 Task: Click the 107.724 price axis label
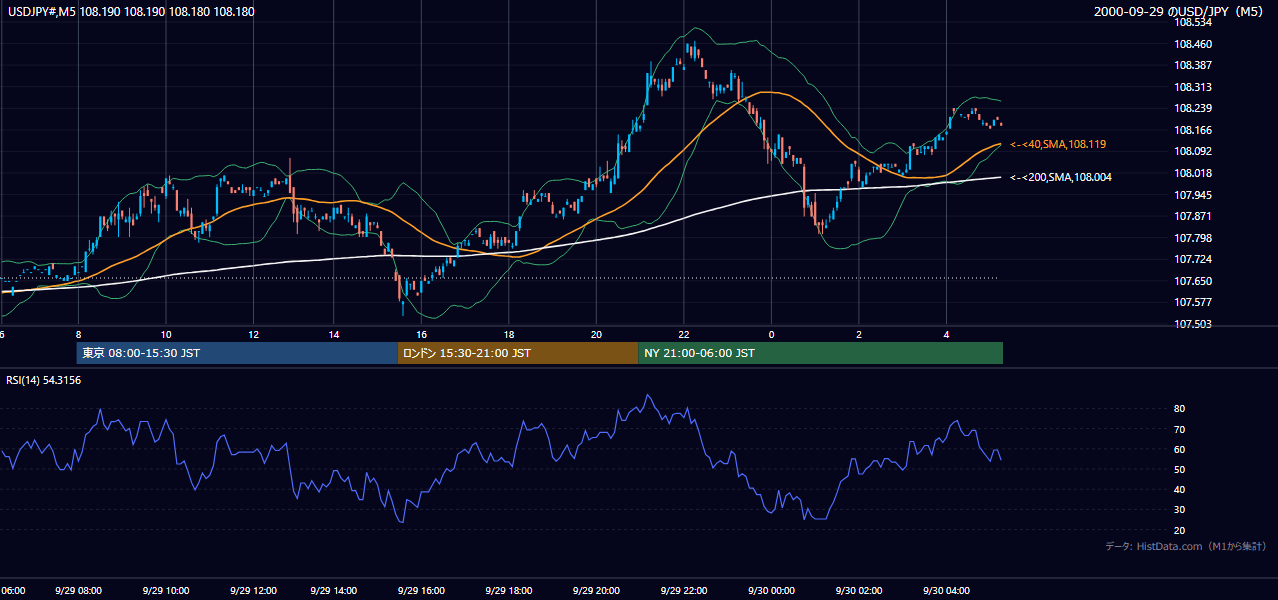coord(1193,259)
